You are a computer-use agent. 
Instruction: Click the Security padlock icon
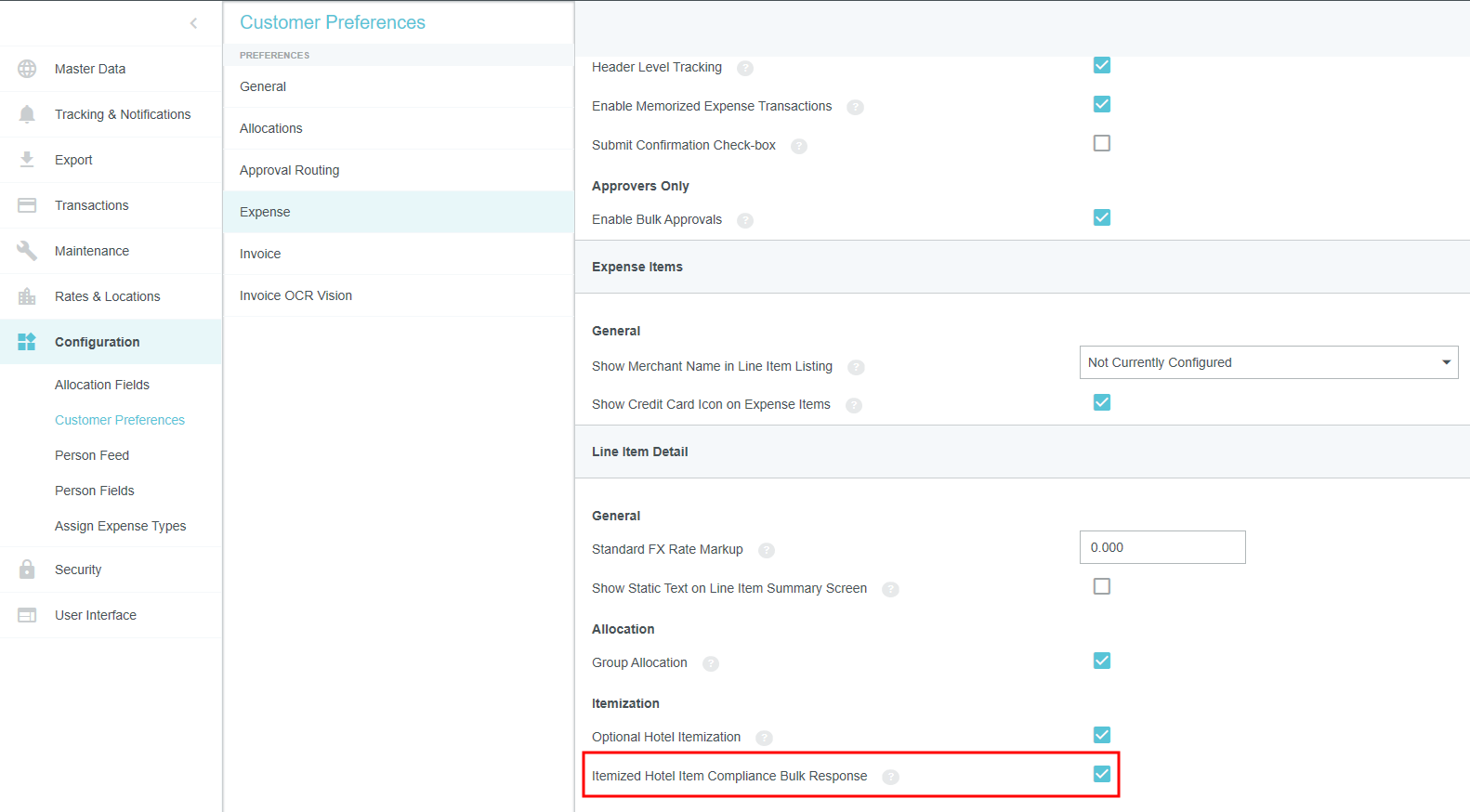click(27, 570)
